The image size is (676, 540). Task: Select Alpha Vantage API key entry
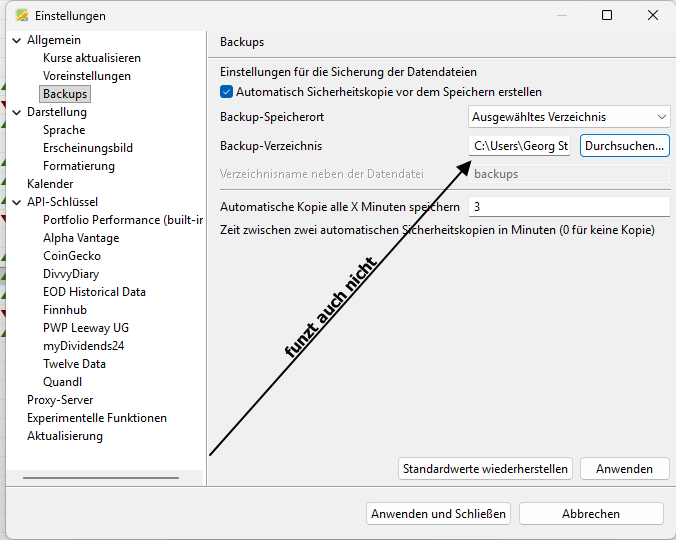click(81, 238)
